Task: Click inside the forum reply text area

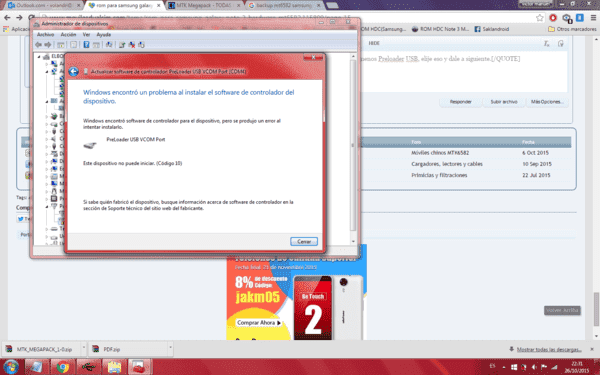Action: point(463,73)
